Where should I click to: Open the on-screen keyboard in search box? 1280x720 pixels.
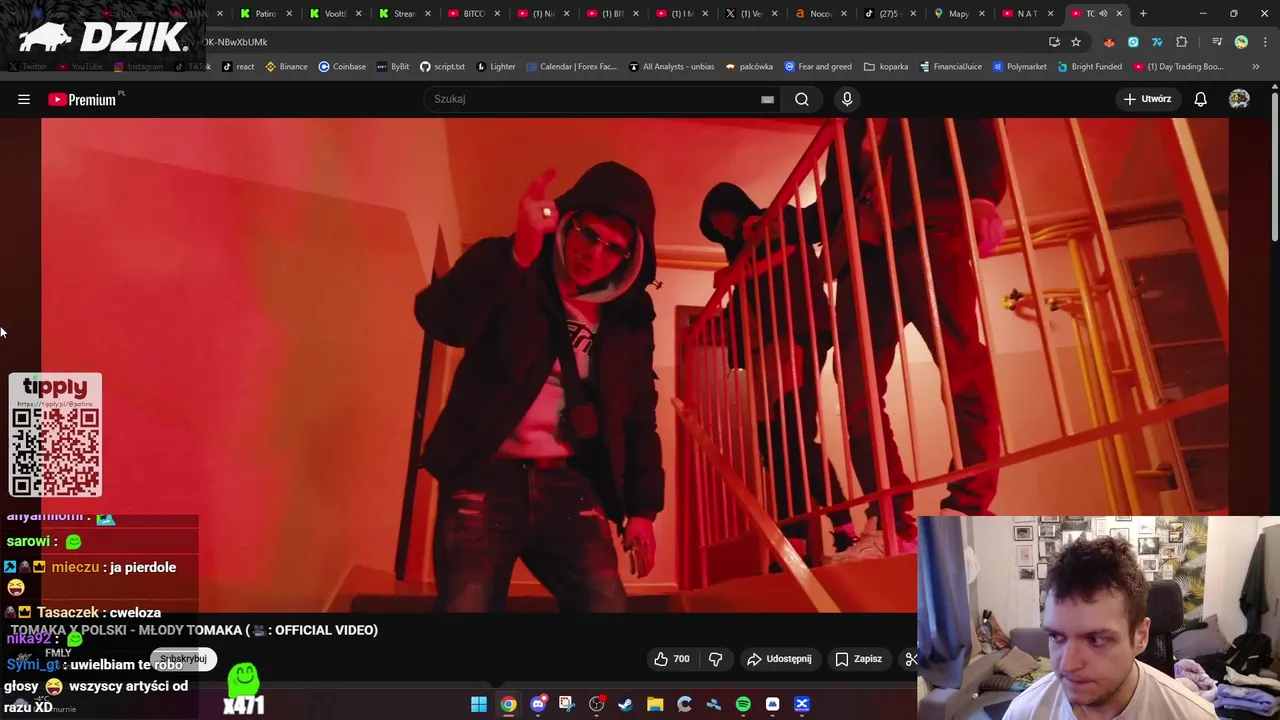coord(767,99)
